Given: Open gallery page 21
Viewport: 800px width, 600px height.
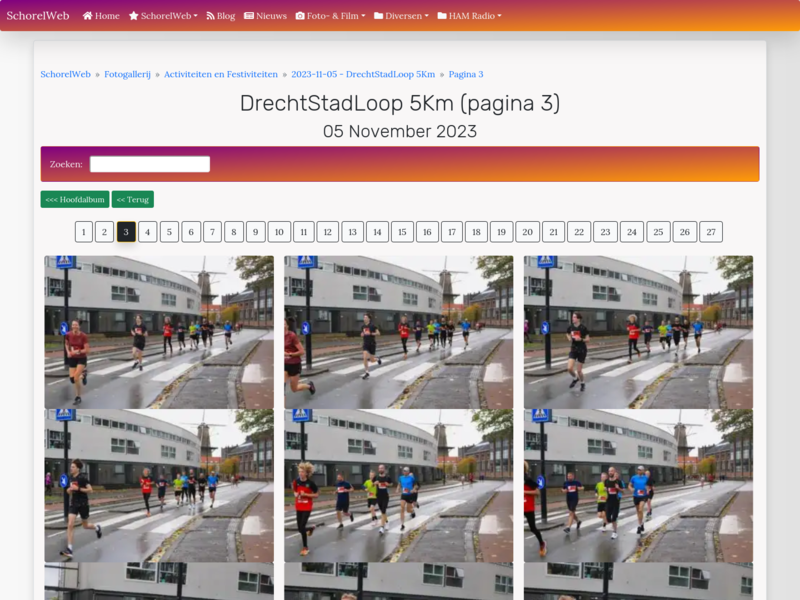Looking at the screenshot, I should (x=554, y=232).
